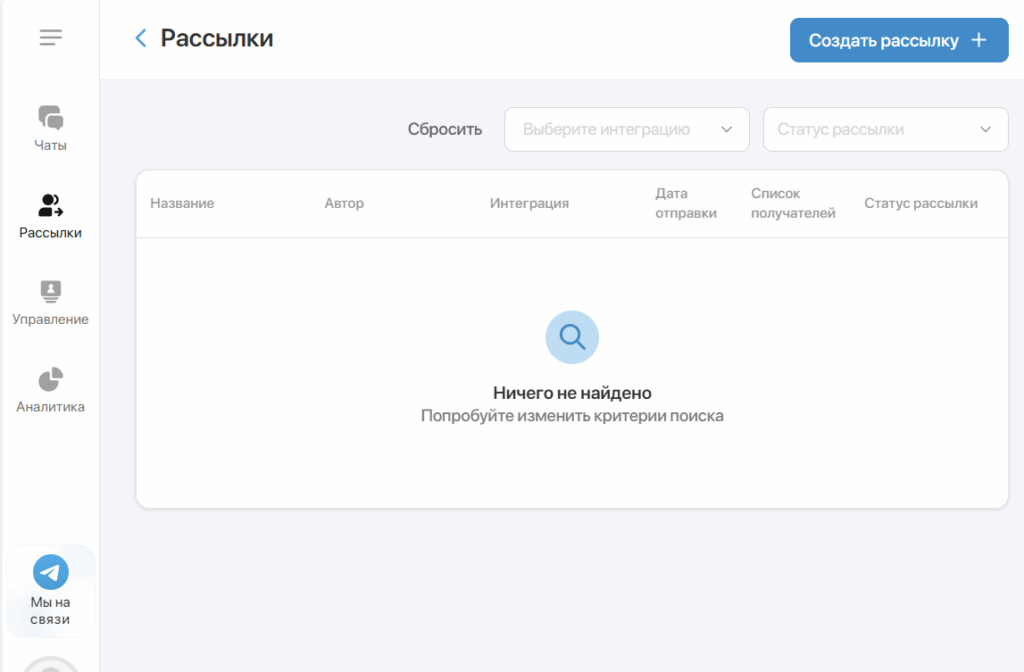
Task: Click the Создать рассылку button
Action: point(899,40)
